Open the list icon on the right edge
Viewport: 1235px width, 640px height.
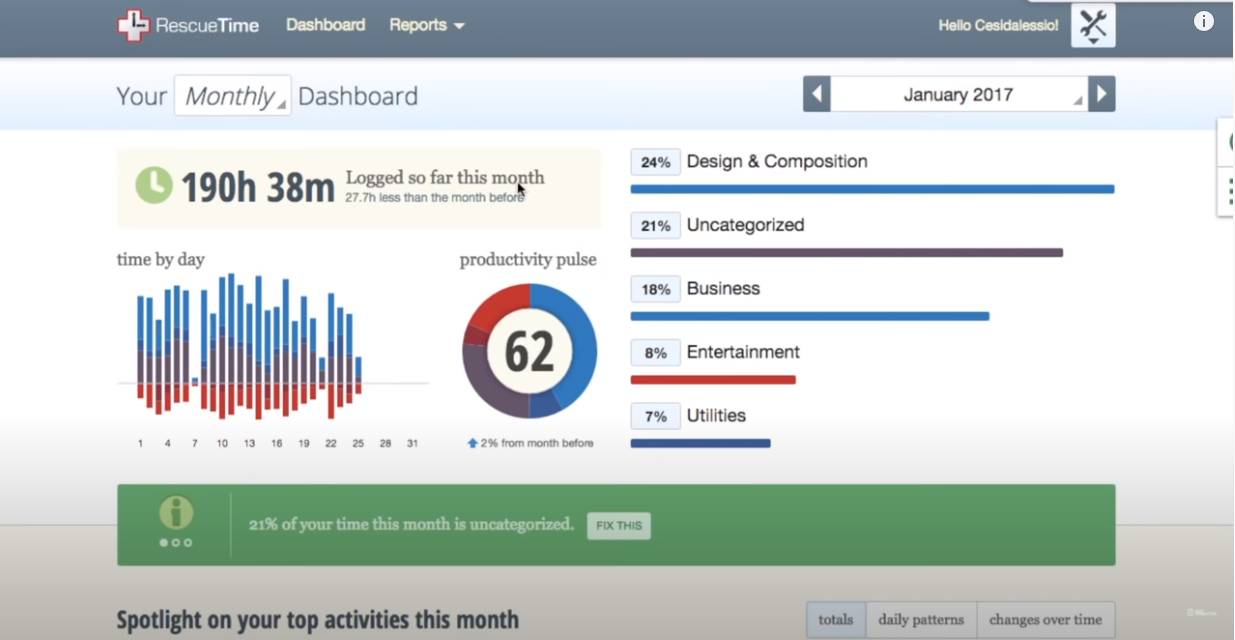[x=1229, y=190]
